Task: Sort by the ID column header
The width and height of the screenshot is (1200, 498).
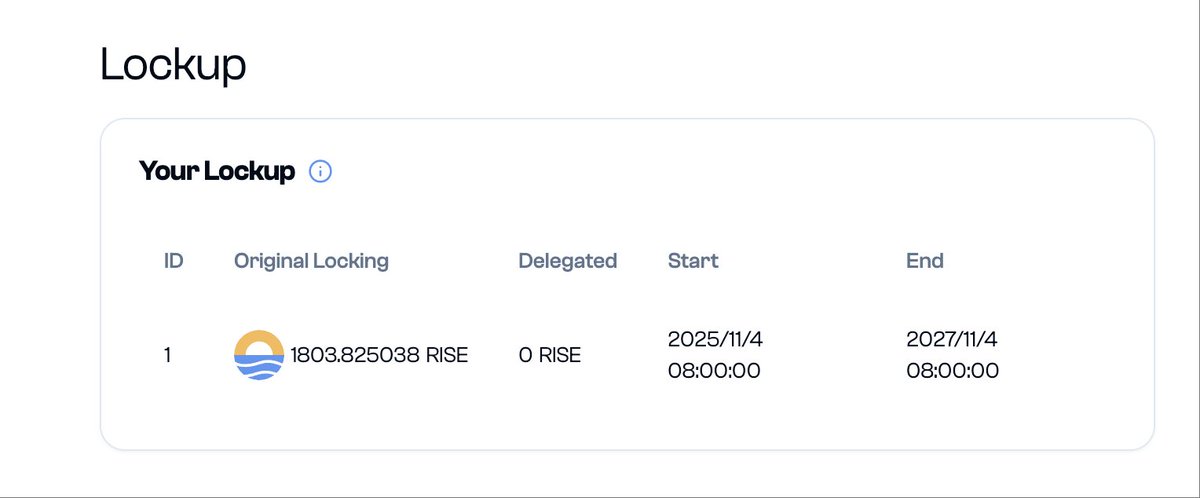Action: pos(173,261)
